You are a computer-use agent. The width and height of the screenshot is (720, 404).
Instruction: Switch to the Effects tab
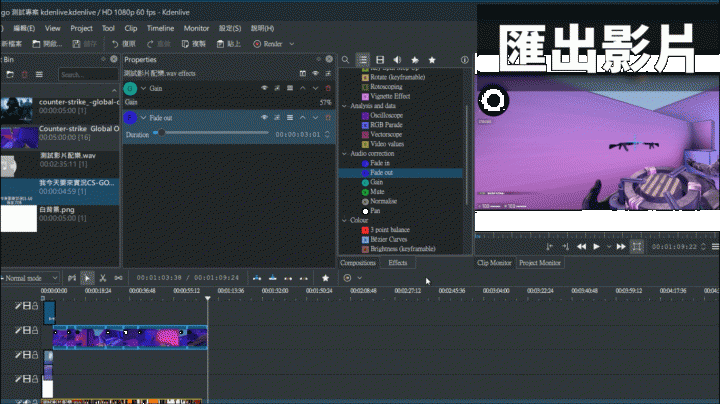tap(398, 263)
